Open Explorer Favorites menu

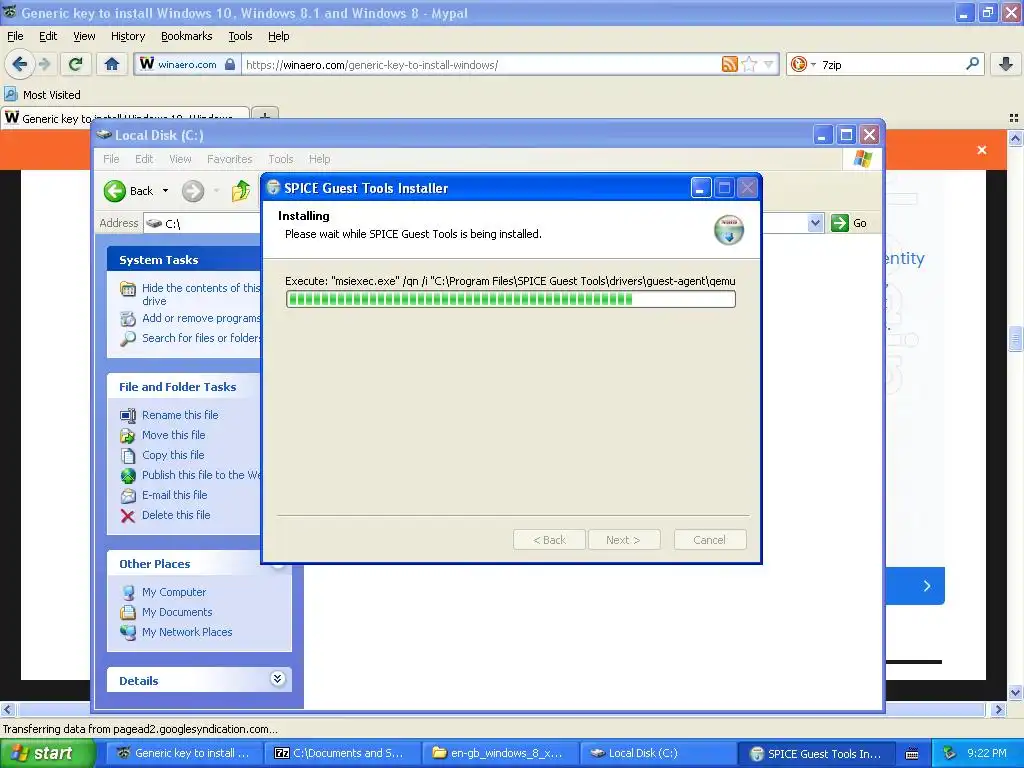click(x=229, y=159)
